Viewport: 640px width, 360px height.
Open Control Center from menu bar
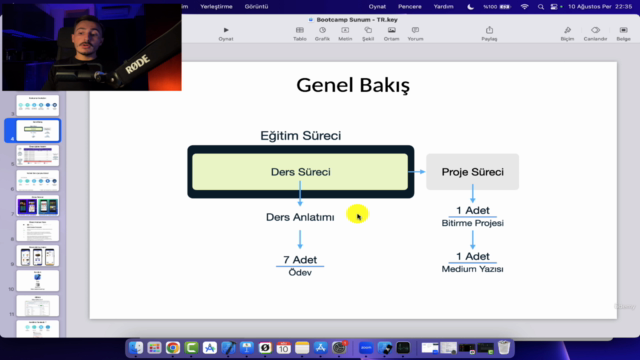(554, 7)
